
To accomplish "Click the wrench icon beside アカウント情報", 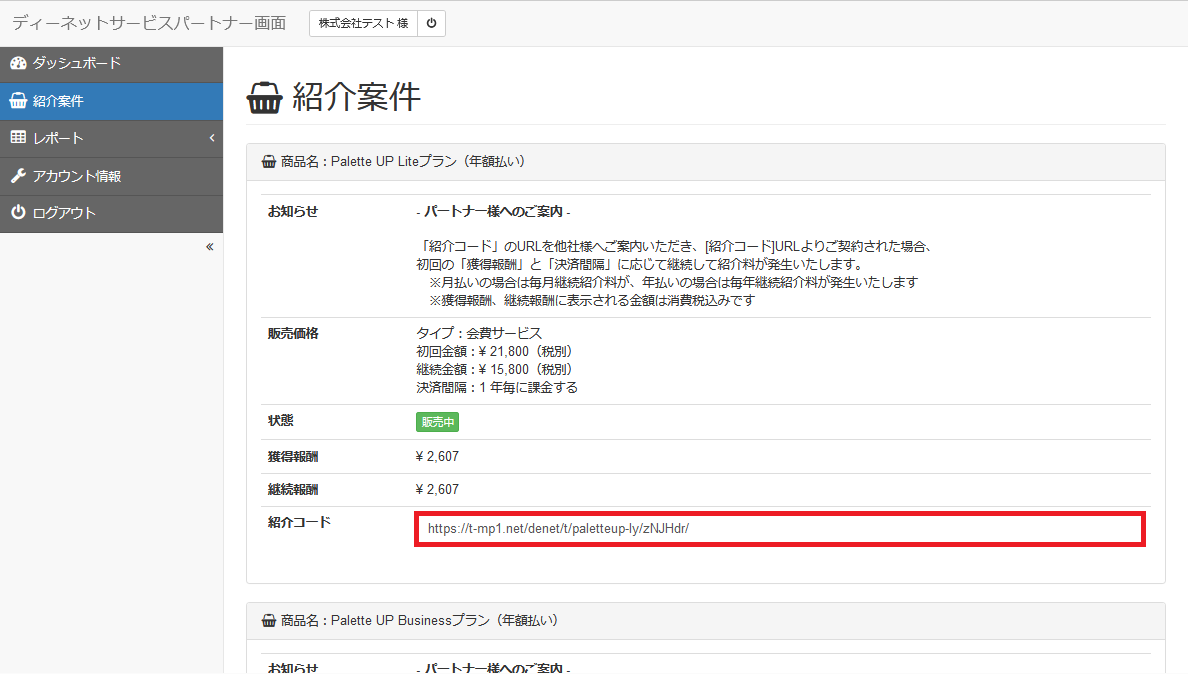I will [x=18, y=176].
